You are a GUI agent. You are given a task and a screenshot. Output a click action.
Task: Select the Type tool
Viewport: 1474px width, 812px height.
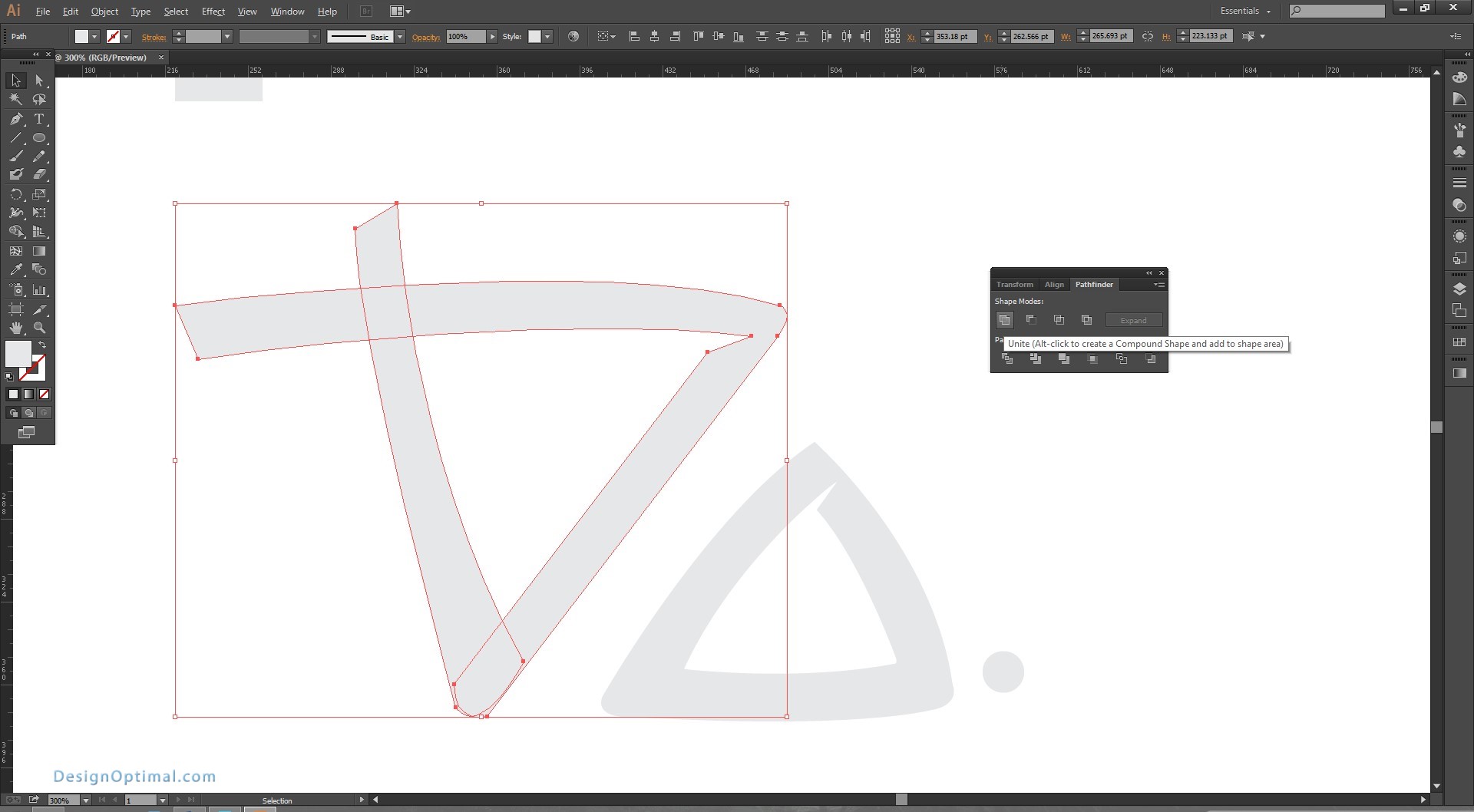39,119
